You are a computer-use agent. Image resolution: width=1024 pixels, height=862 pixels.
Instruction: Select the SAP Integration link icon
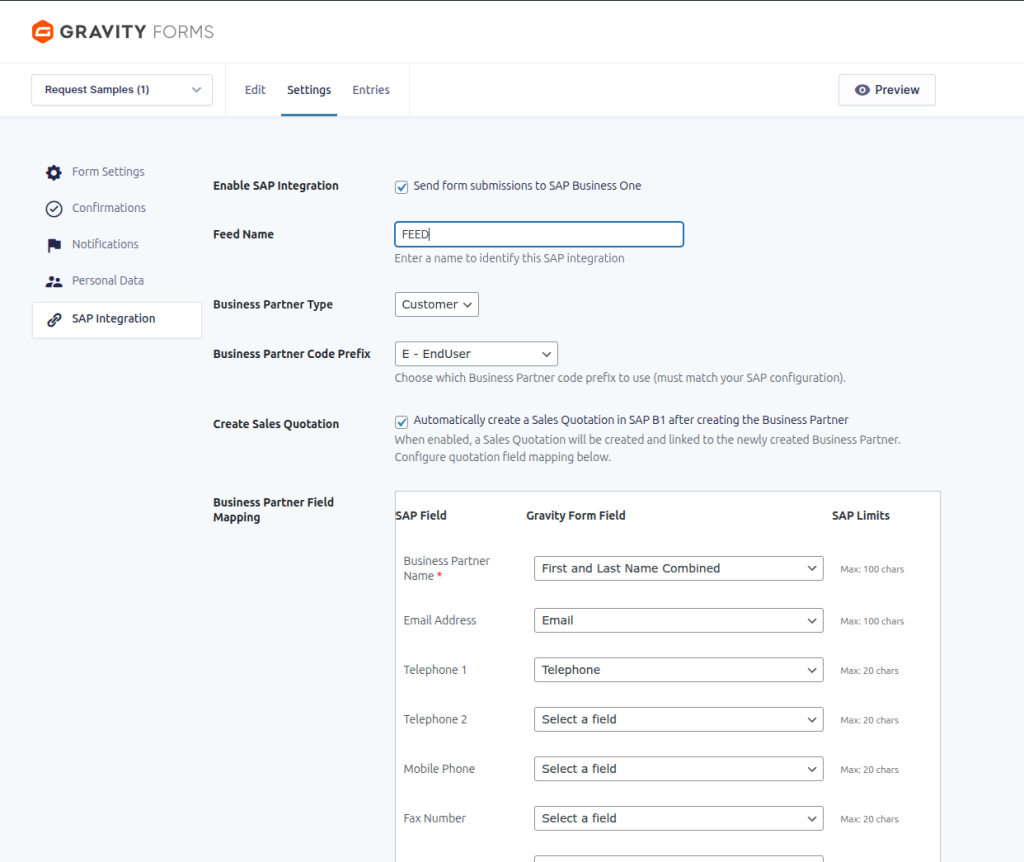[x=53, y=319]
